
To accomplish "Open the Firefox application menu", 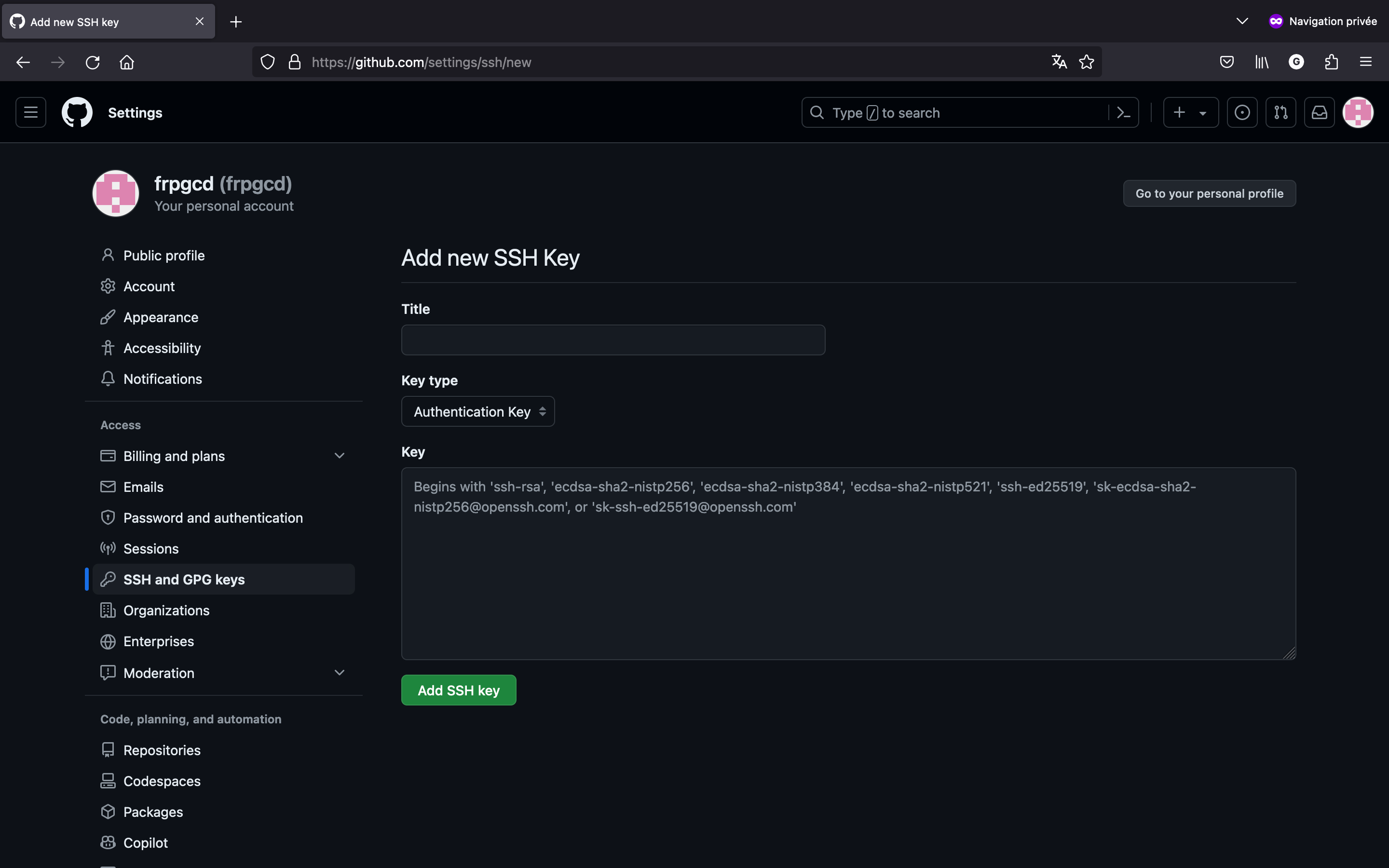I will tap(1365, 62).
